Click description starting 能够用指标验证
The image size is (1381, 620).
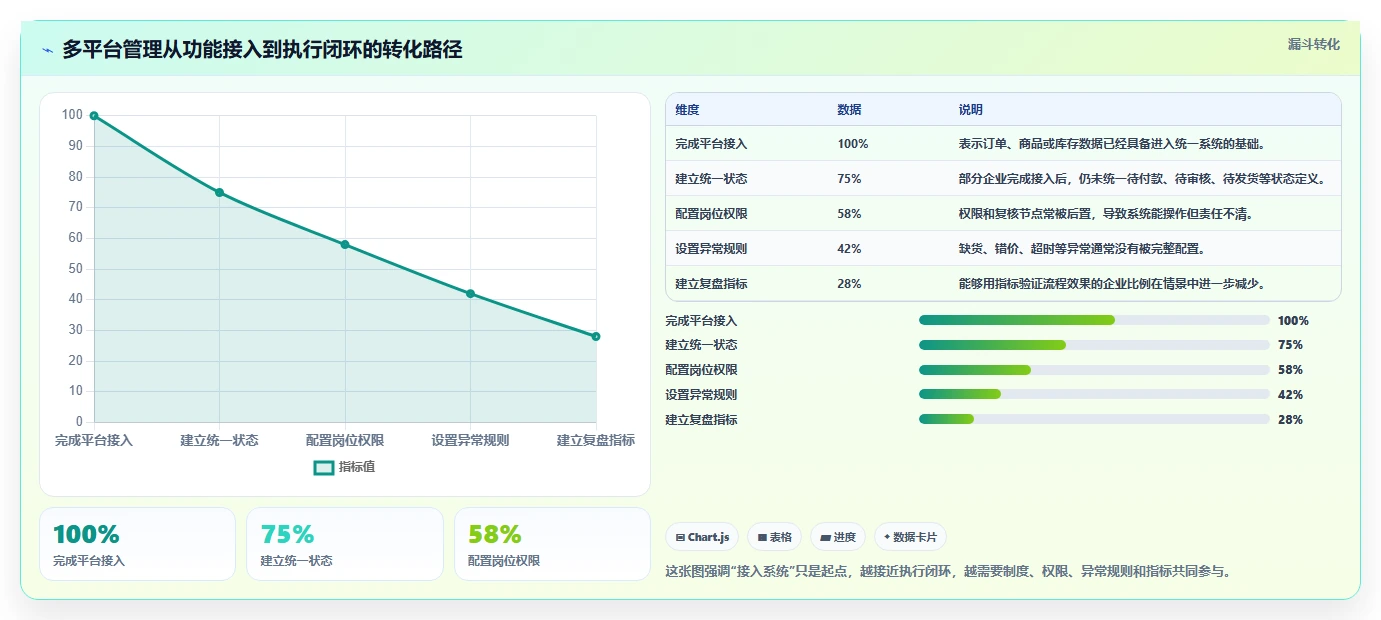click(1113, 284)
